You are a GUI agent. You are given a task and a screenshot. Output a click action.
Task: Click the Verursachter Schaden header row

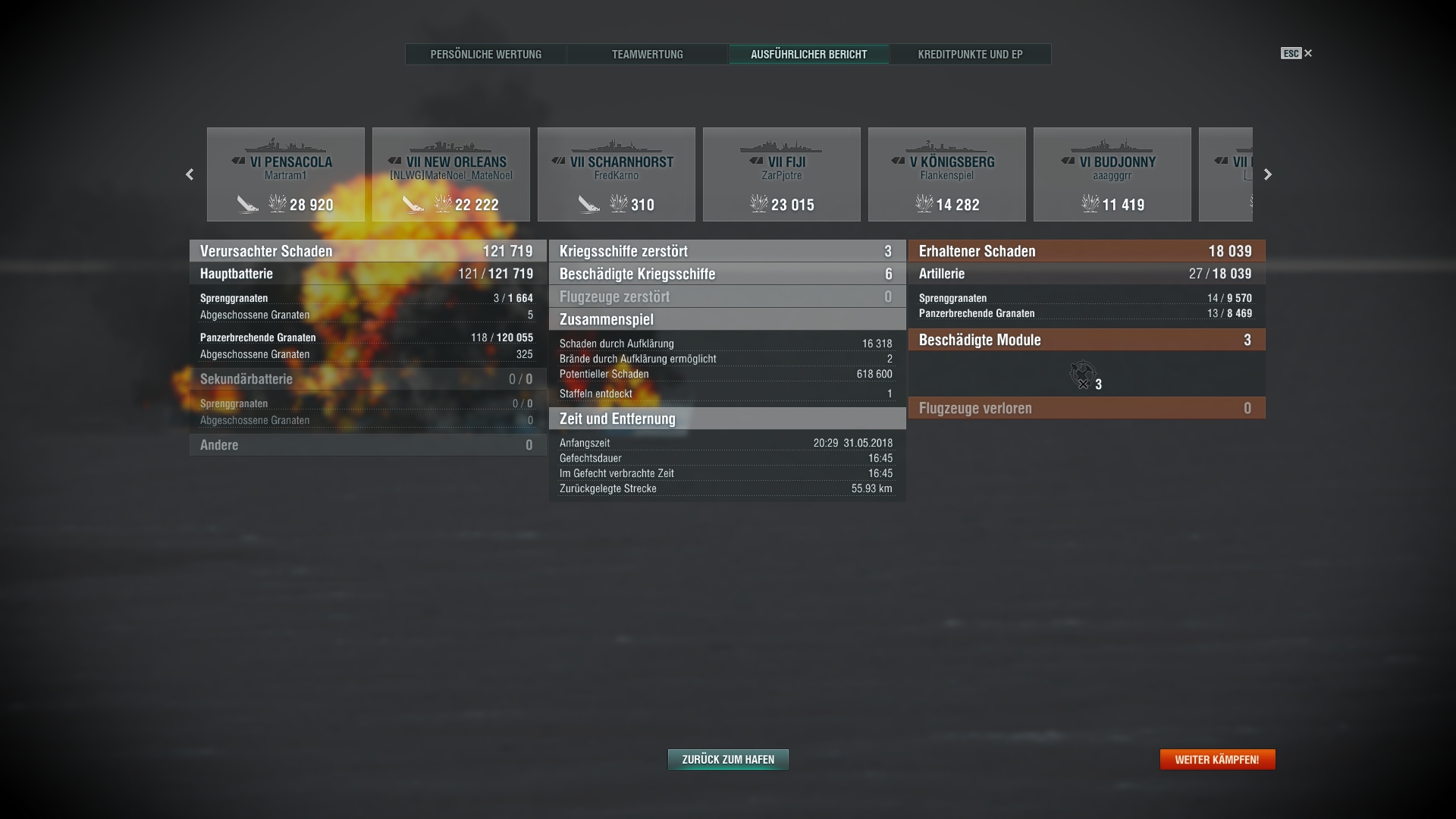pyautogui.click(x=368, y=251)
